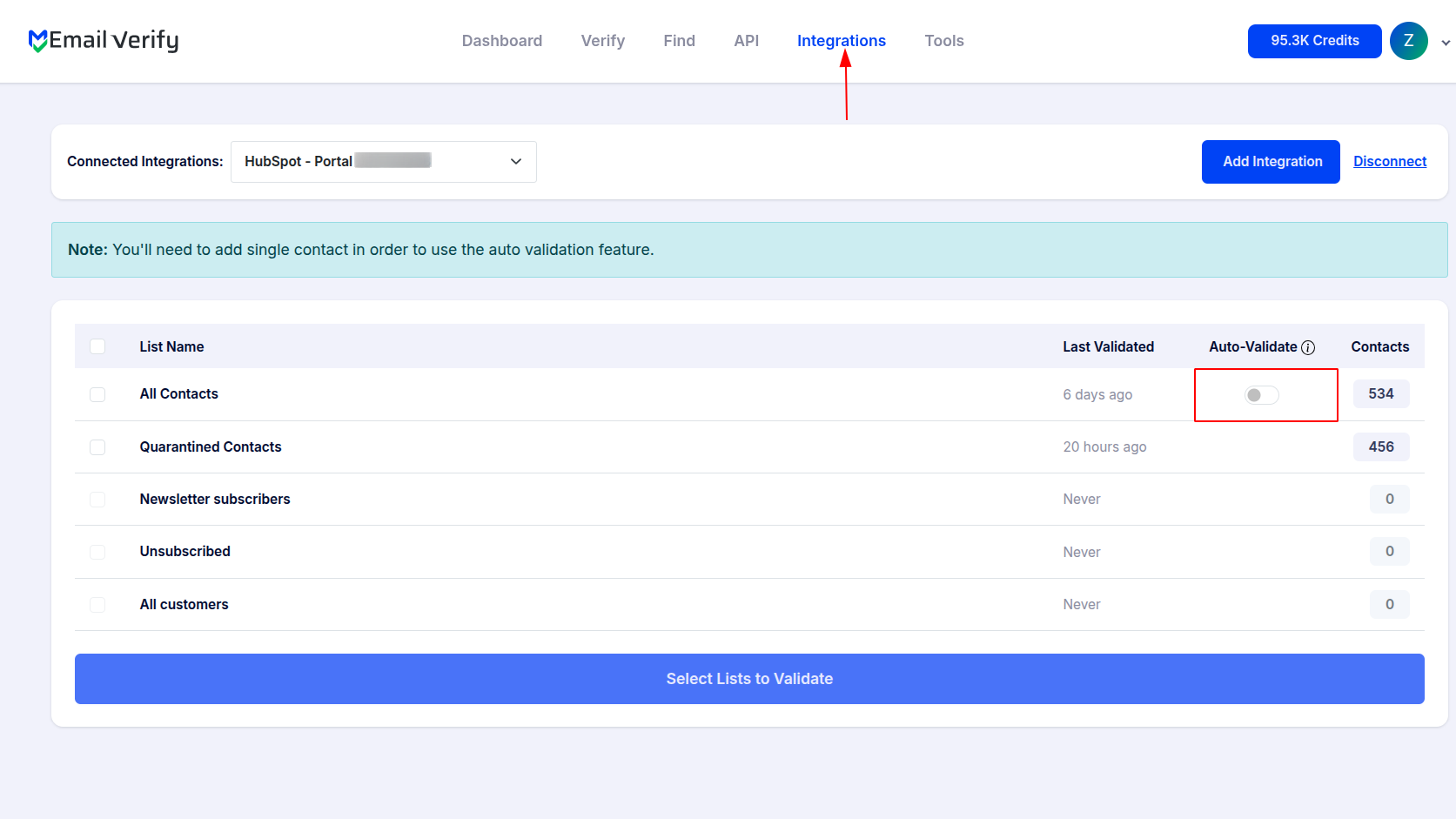The height and width of the screenshot is (819, 1456).
Task: Click the 95.3K Credits badge
Action: (1314, 41)
